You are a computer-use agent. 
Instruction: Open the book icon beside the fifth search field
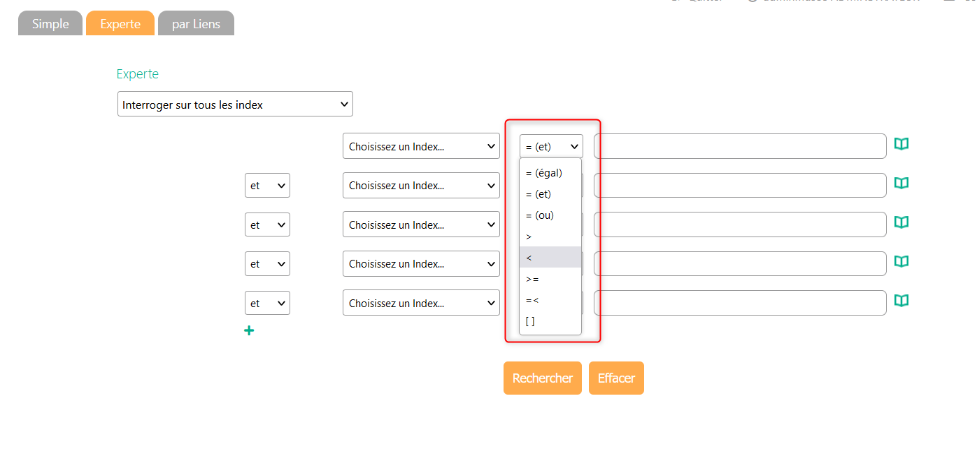click(901, 301)
